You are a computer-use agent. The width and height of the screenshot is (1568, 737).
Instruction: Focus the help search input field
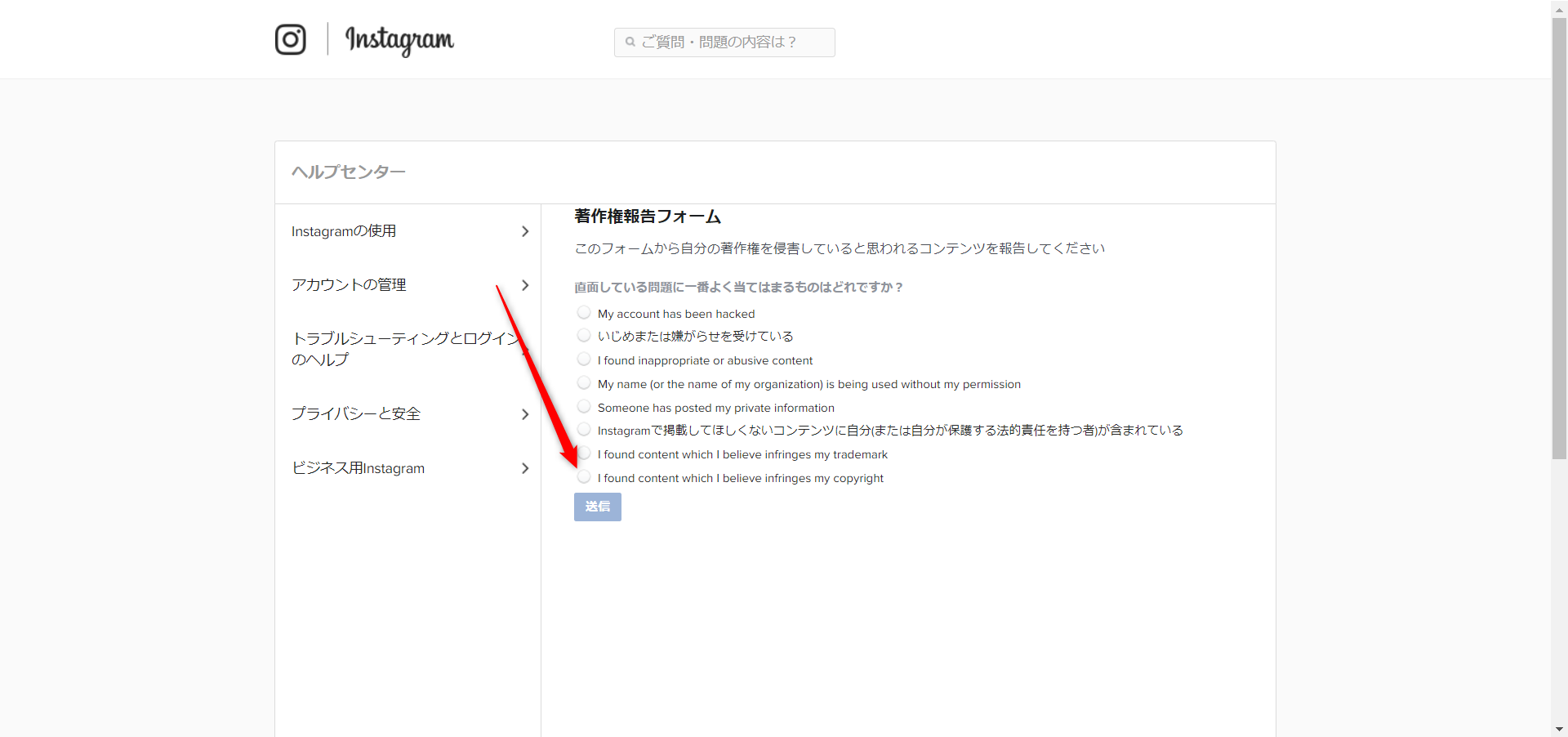click(x=724, y=42)
